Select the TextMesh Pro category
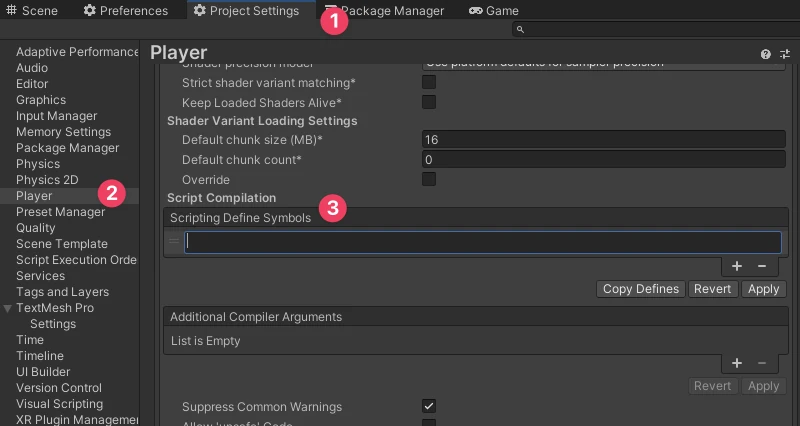 pos(55,308)
